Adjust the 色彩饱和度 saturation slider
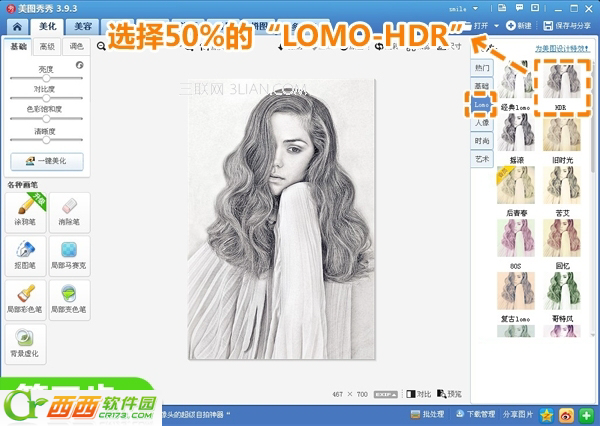The height and width of the screenshot is (426, 600). (x=46, y=119)
